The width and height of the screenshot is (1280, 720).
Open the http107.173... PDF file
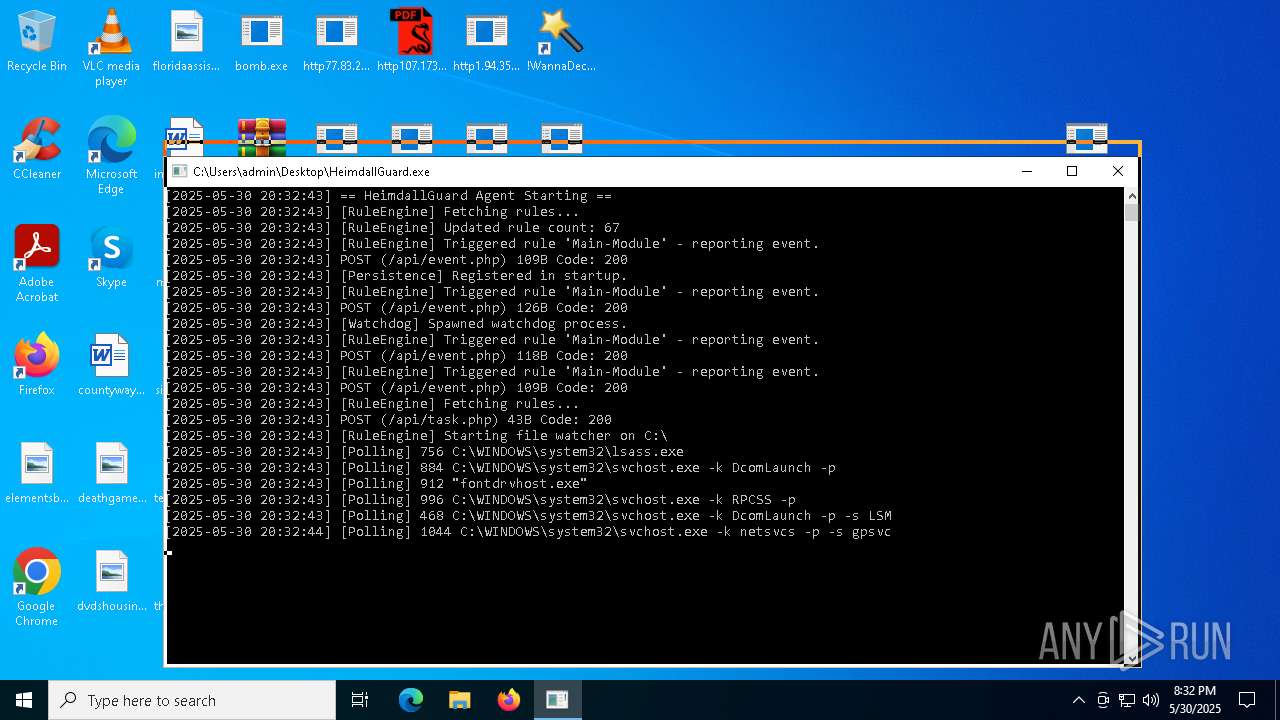(412, 41)
